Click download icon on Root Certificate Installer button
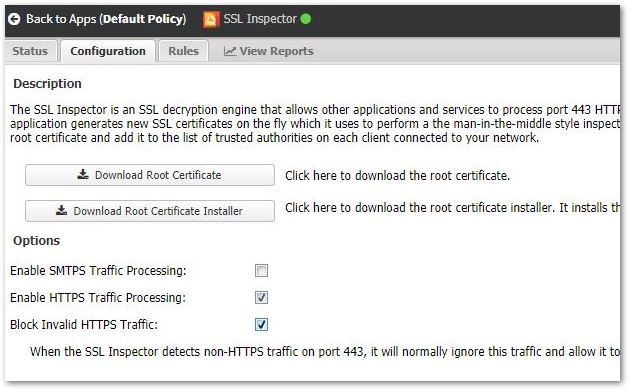 pyautogui.click(x=61, y=210)
